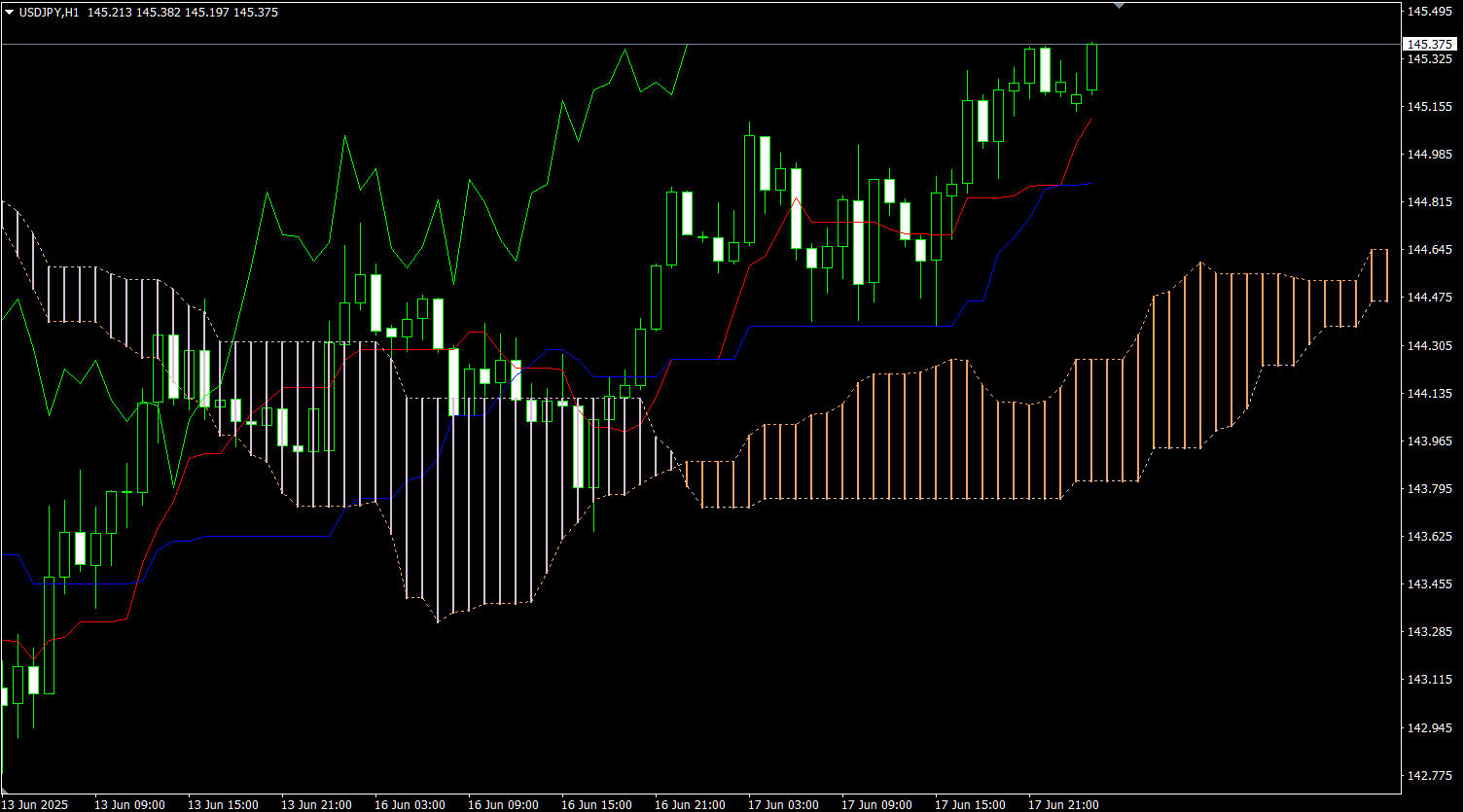Click the 144.475 price scale label

pyautogui.click(x=1430, y=298)
